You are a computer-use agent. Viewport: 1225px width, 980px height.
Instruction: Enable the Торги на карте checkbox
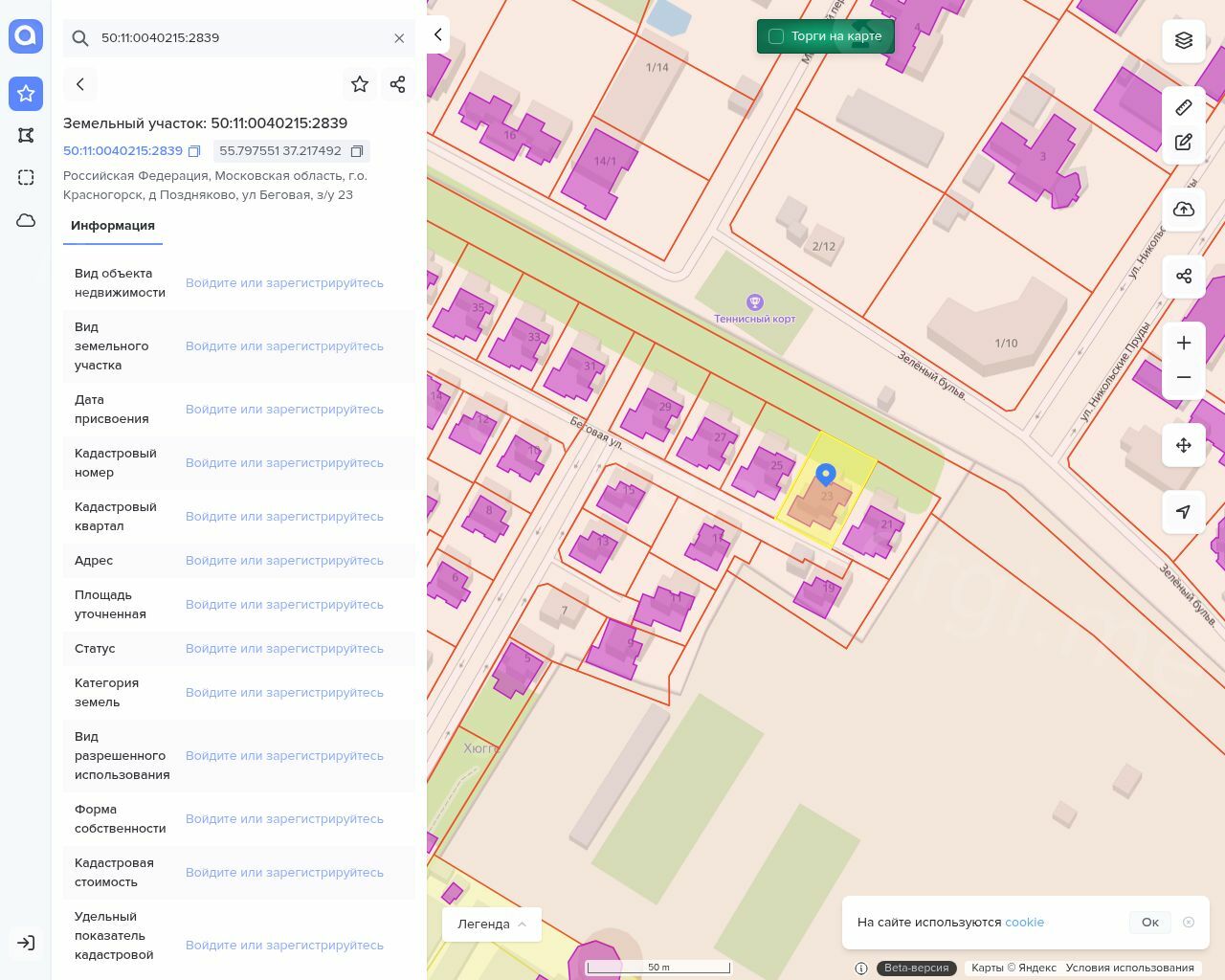(776, 36)
